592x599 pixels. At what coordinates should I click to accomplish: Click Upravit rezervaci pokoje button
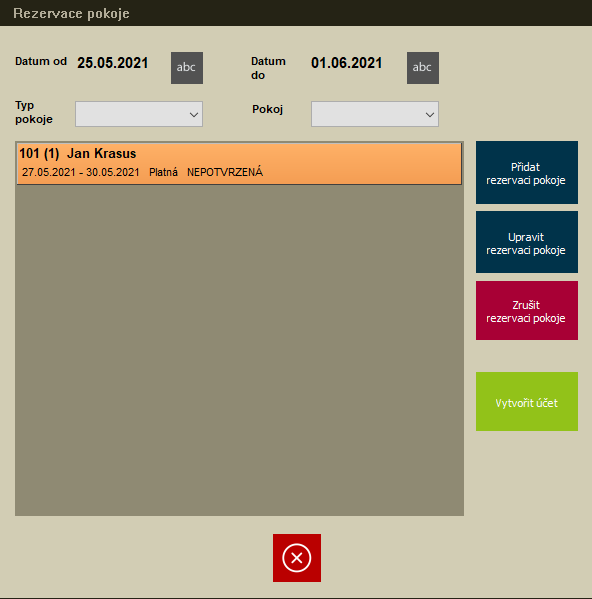coord(527,242)
